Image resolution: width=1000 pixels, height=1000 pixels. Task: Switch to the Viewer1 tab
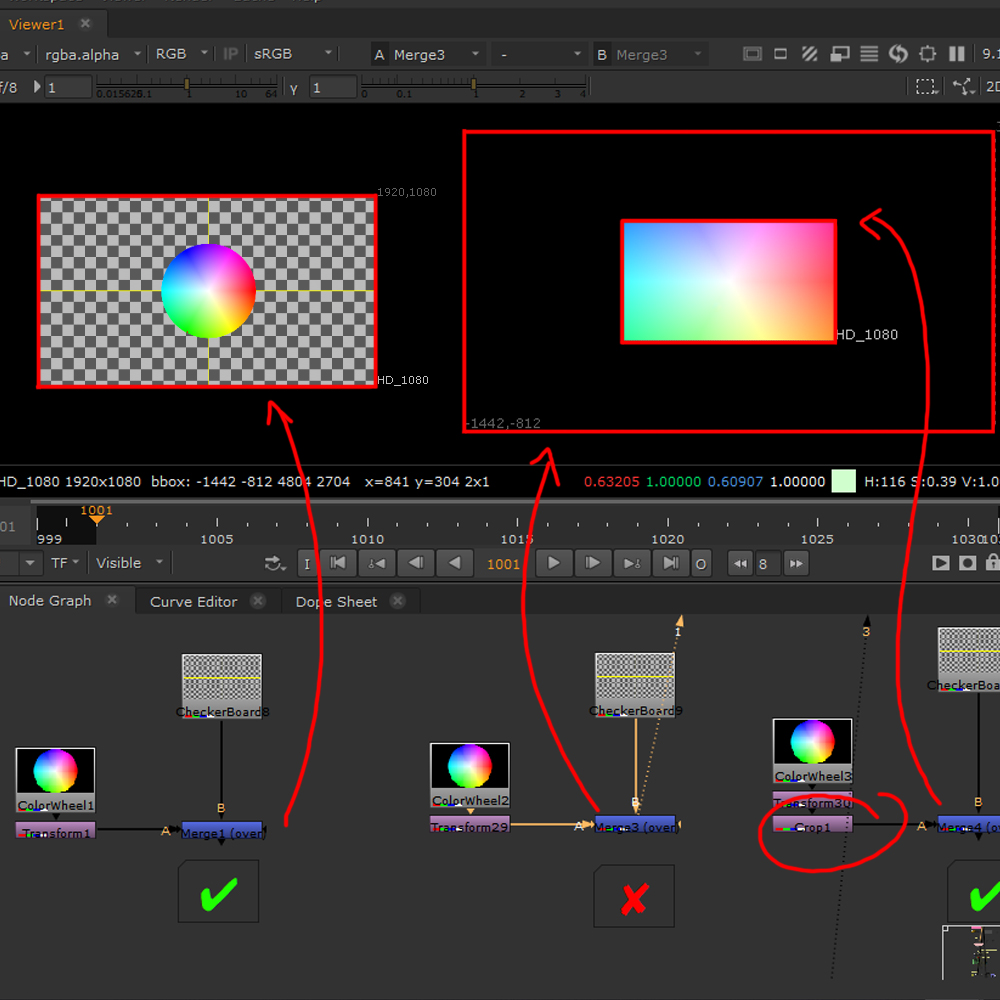pyautogui.click(x=36, y=25)
